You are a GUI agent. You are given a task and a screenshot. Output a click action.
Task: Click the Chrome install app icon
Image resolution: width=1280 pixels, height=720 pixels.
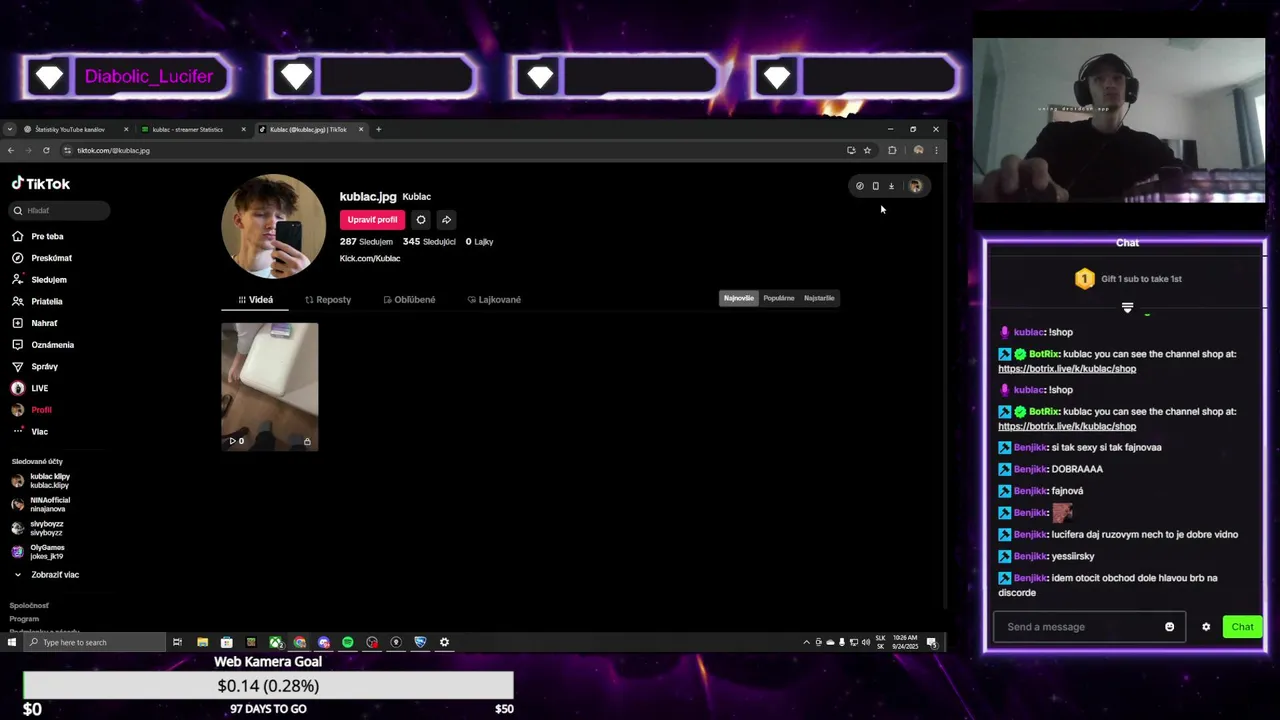[x=851, y=150]
